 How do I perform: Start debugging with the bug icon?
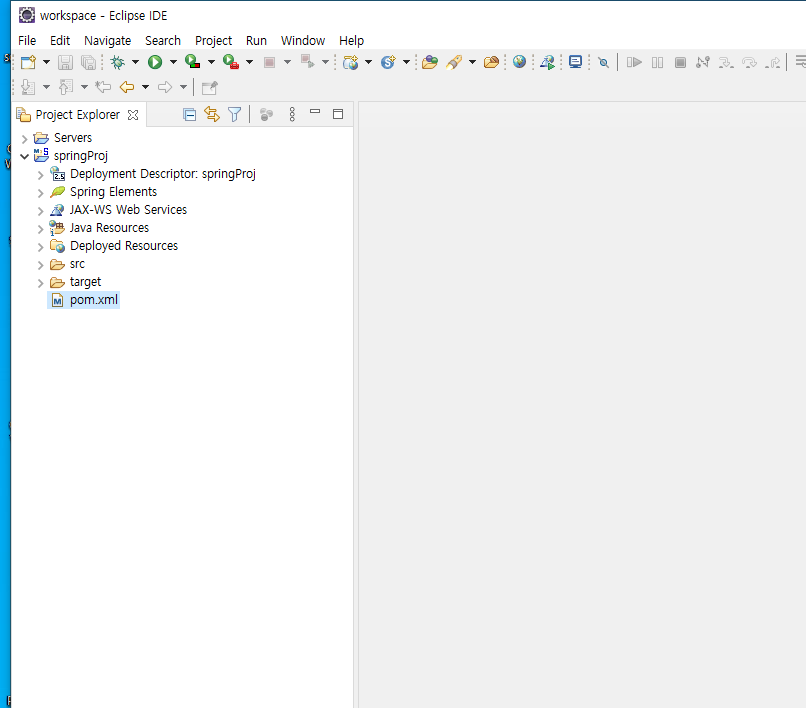tap(118, 62)
